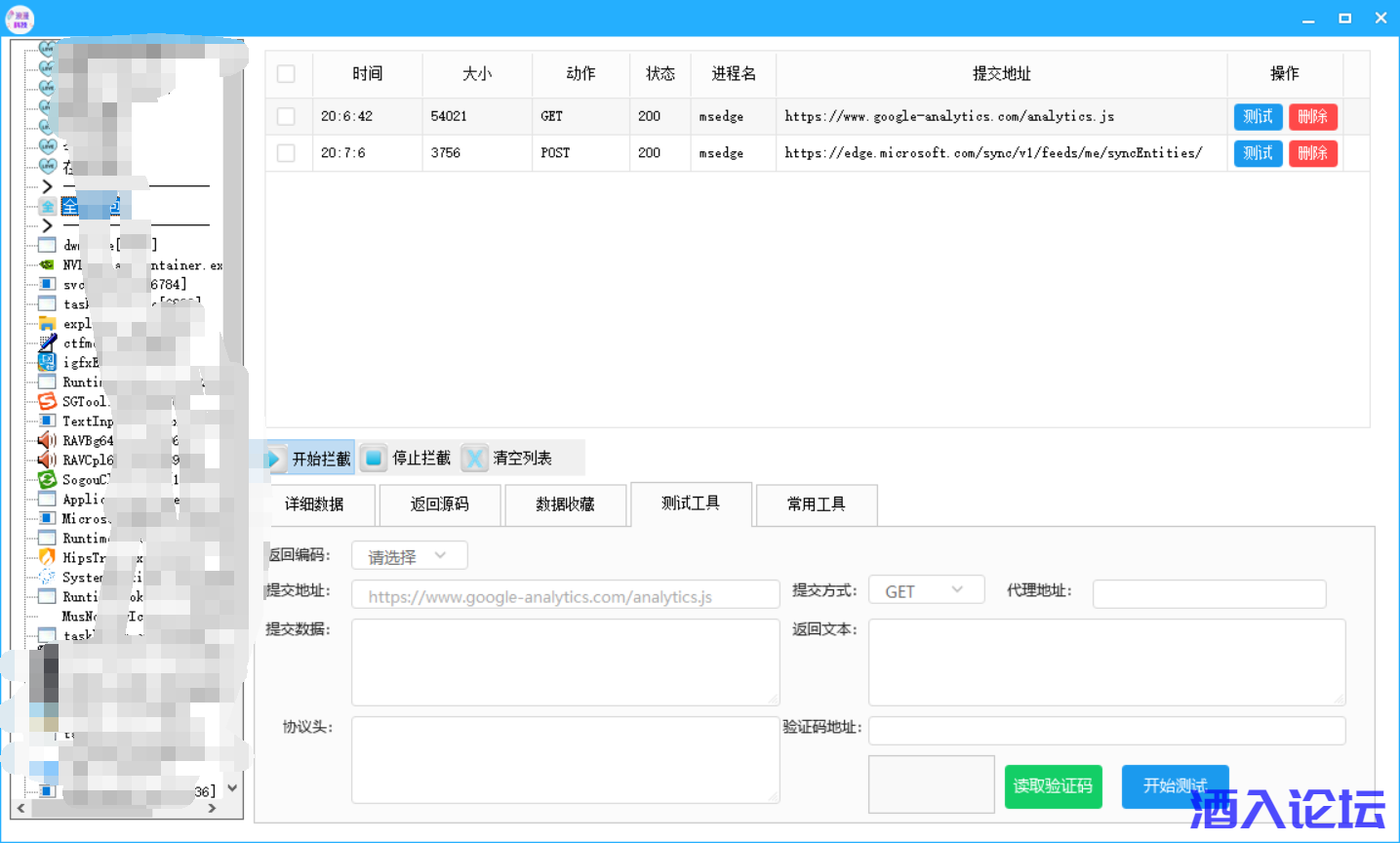Click the 停止拦截 stop icon
Image resolution: width=1400 pixels, height=843 pixels.
pyautogui.click(x=375, y=458)
